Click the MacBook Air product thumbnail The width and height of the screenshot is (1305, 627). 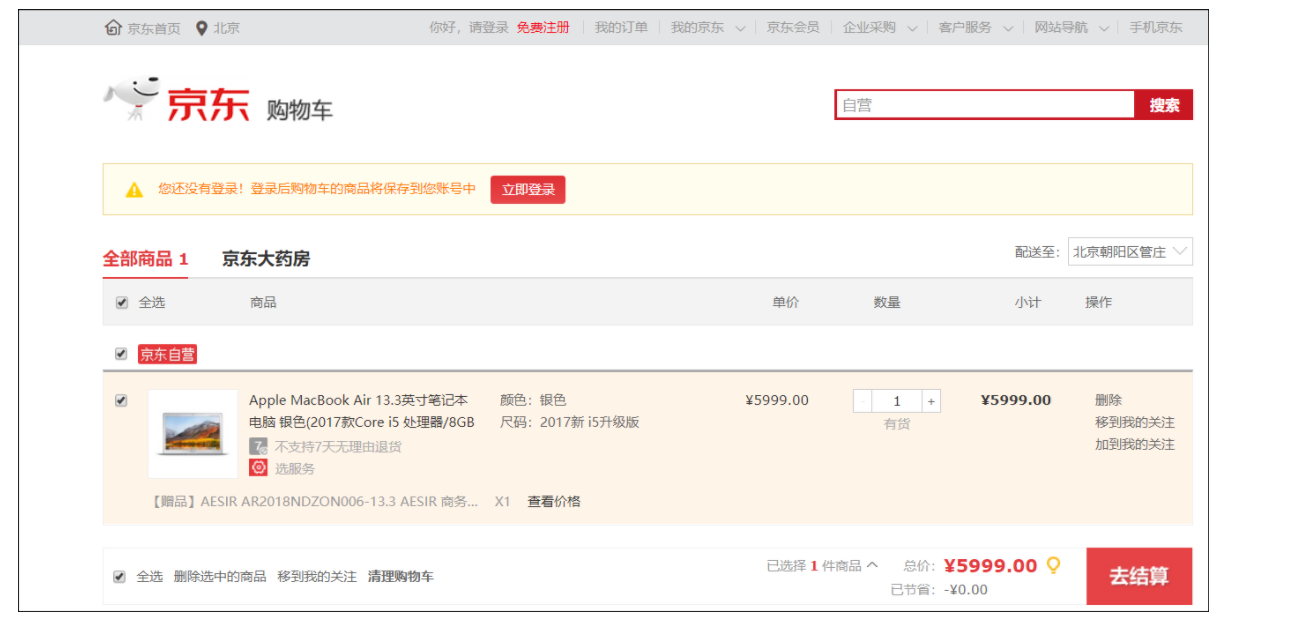point(193,434)
